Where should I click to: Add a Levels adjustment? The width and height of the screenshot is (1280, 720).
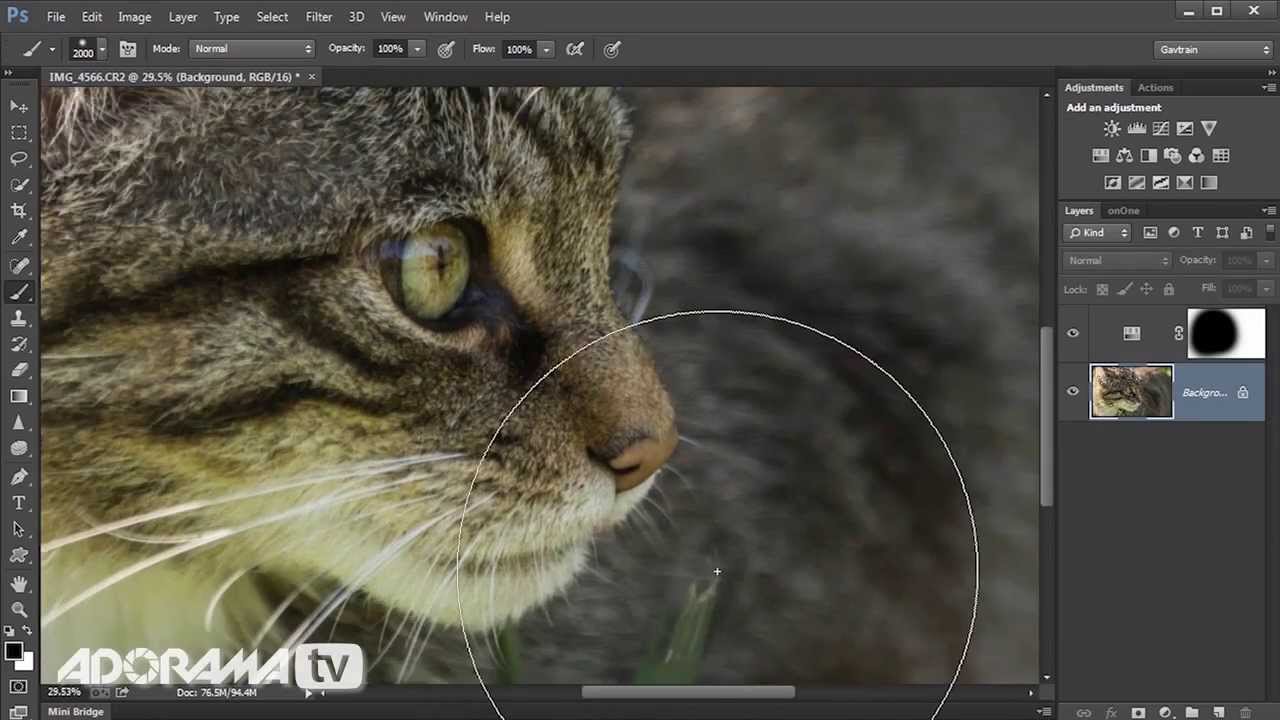click(1137, 128)
